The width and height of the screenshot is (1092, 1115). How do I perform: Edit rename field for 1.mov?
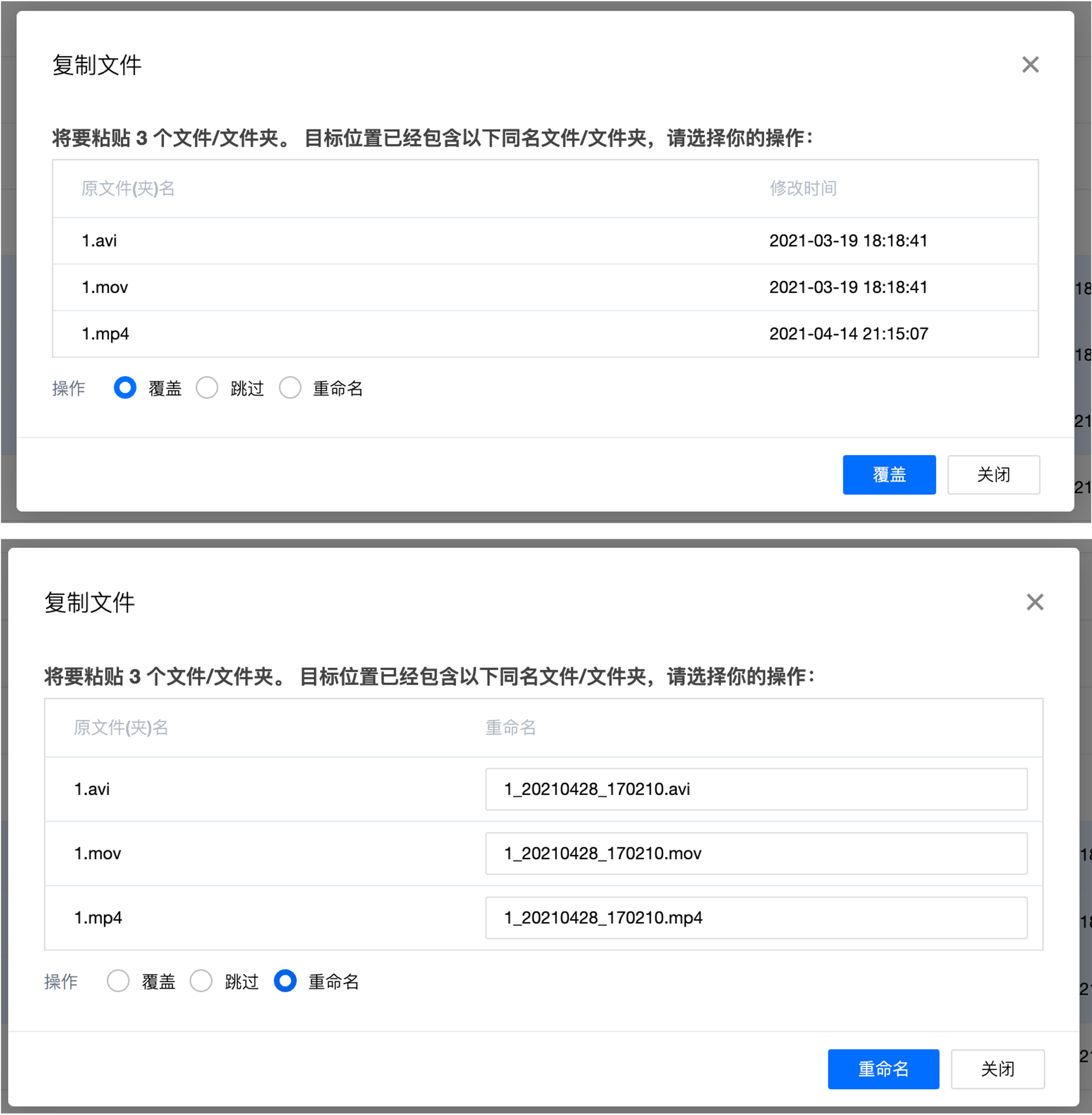[x=756, y=854]
